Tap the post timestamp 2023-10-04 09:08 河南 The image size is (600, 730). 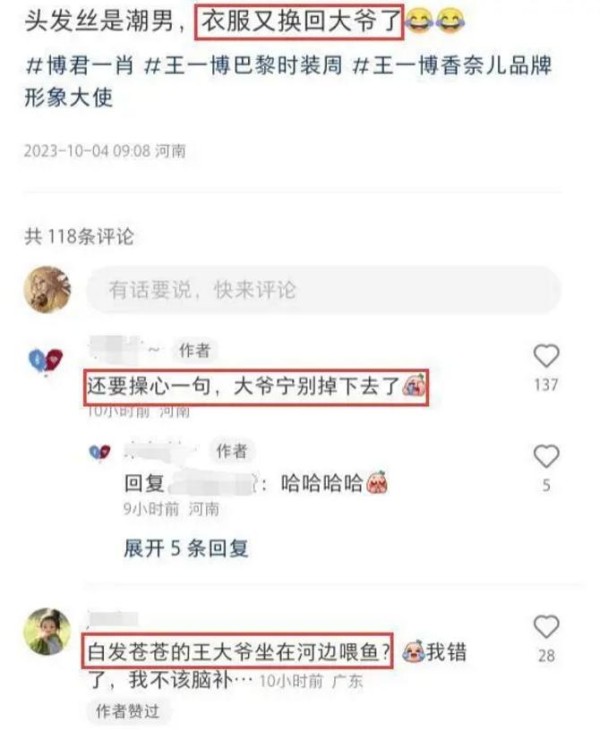pos(105,151)
